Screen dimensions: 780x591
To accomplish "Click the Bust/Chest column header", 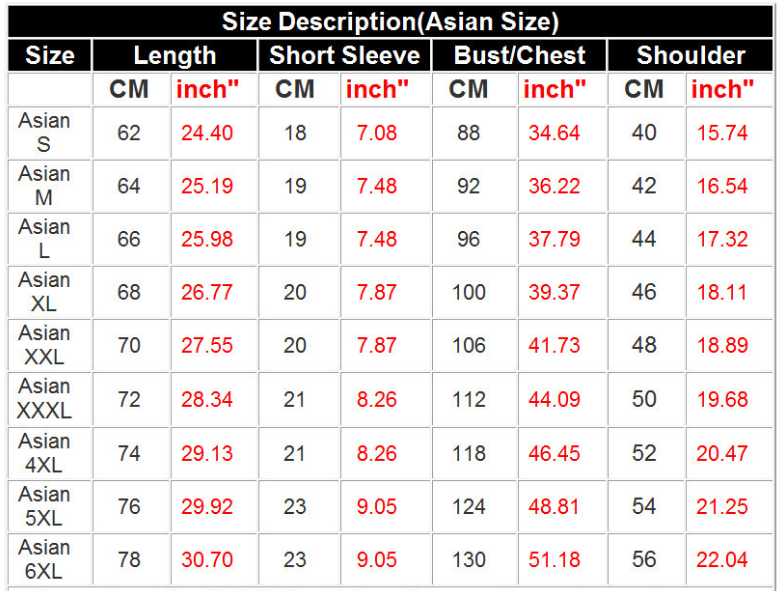I will [519, 55].
